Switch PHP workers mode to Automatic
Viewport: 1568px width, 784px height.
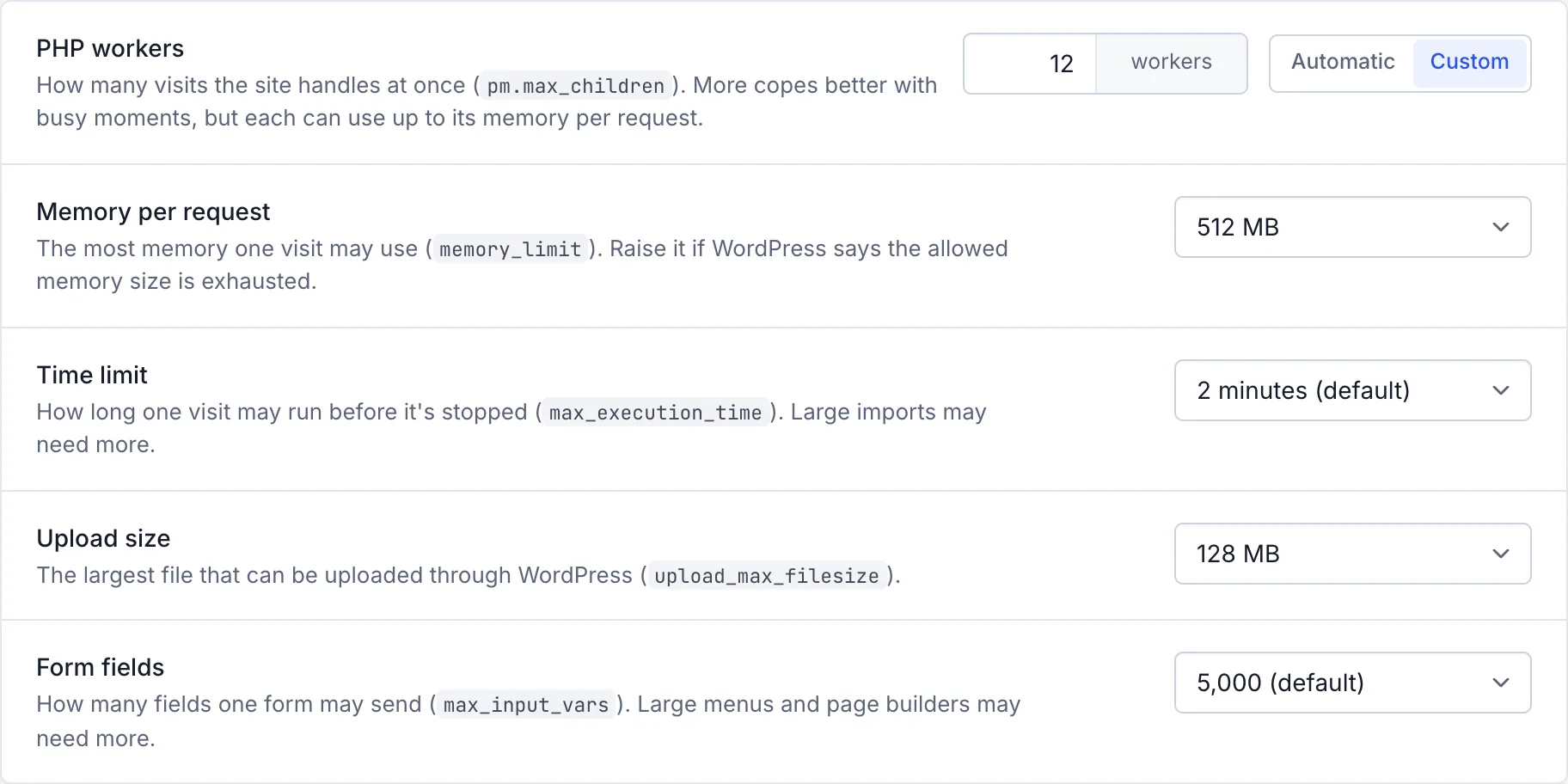click(1342, 63)
